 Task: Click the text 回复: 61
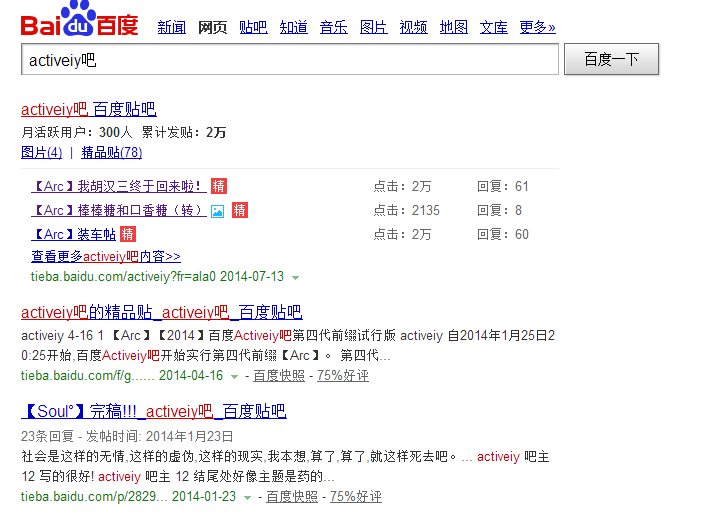coord(503,186)
